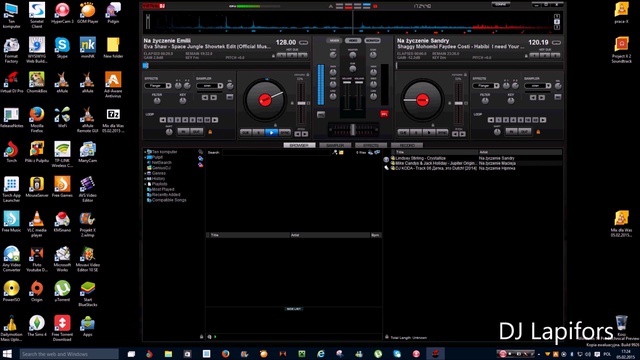Open left deck Effects dropdown (Flanger)
640x360 pixels.
tap(158, 86)
